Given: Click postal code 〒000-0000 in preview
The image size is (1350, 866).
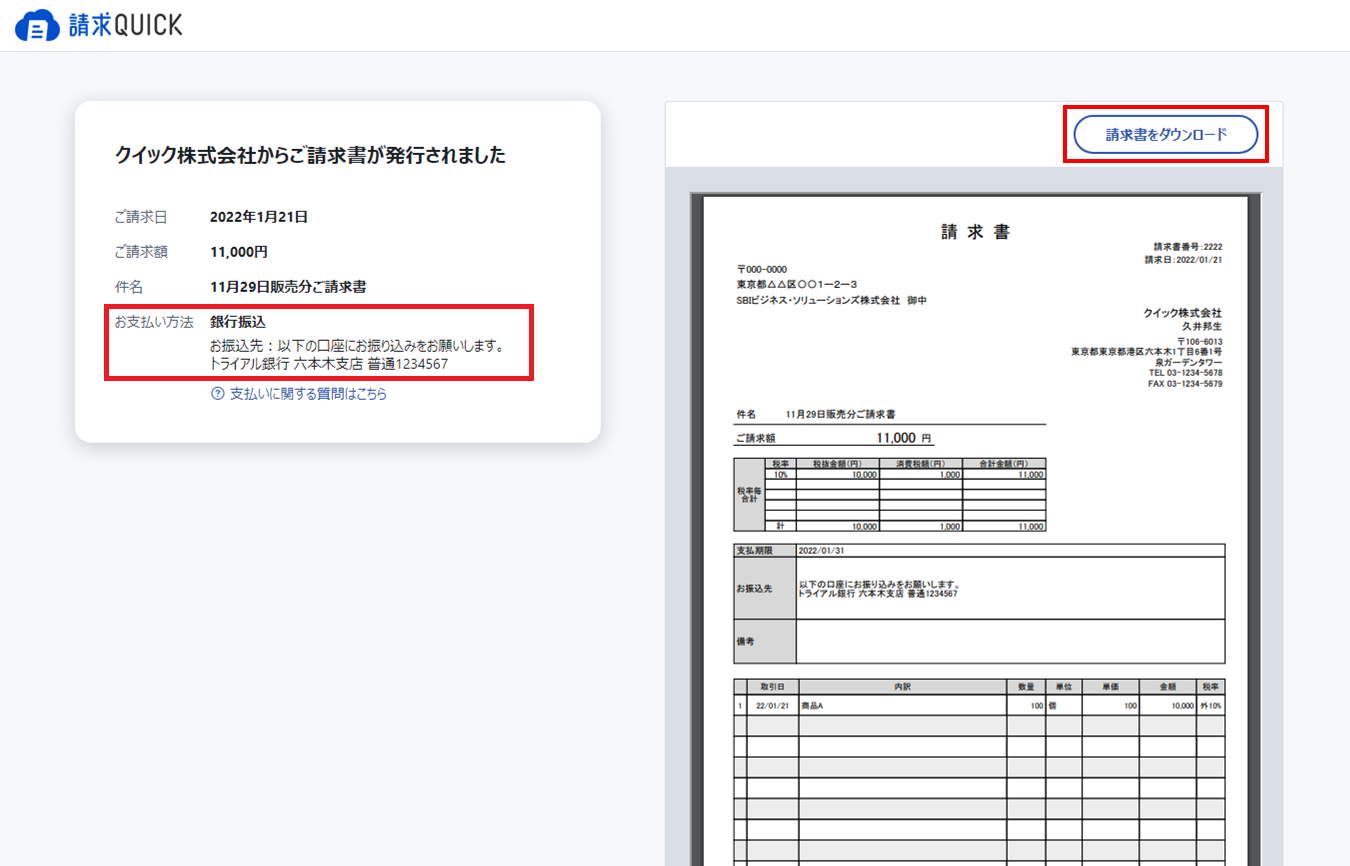Looking at the screenshot, I should (762, 270).
